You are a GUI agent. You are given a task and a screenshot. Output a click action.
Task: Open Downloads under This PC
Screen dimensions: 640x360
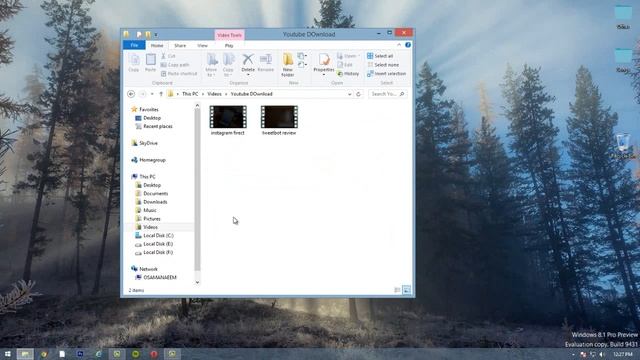(x=151, y=202)
